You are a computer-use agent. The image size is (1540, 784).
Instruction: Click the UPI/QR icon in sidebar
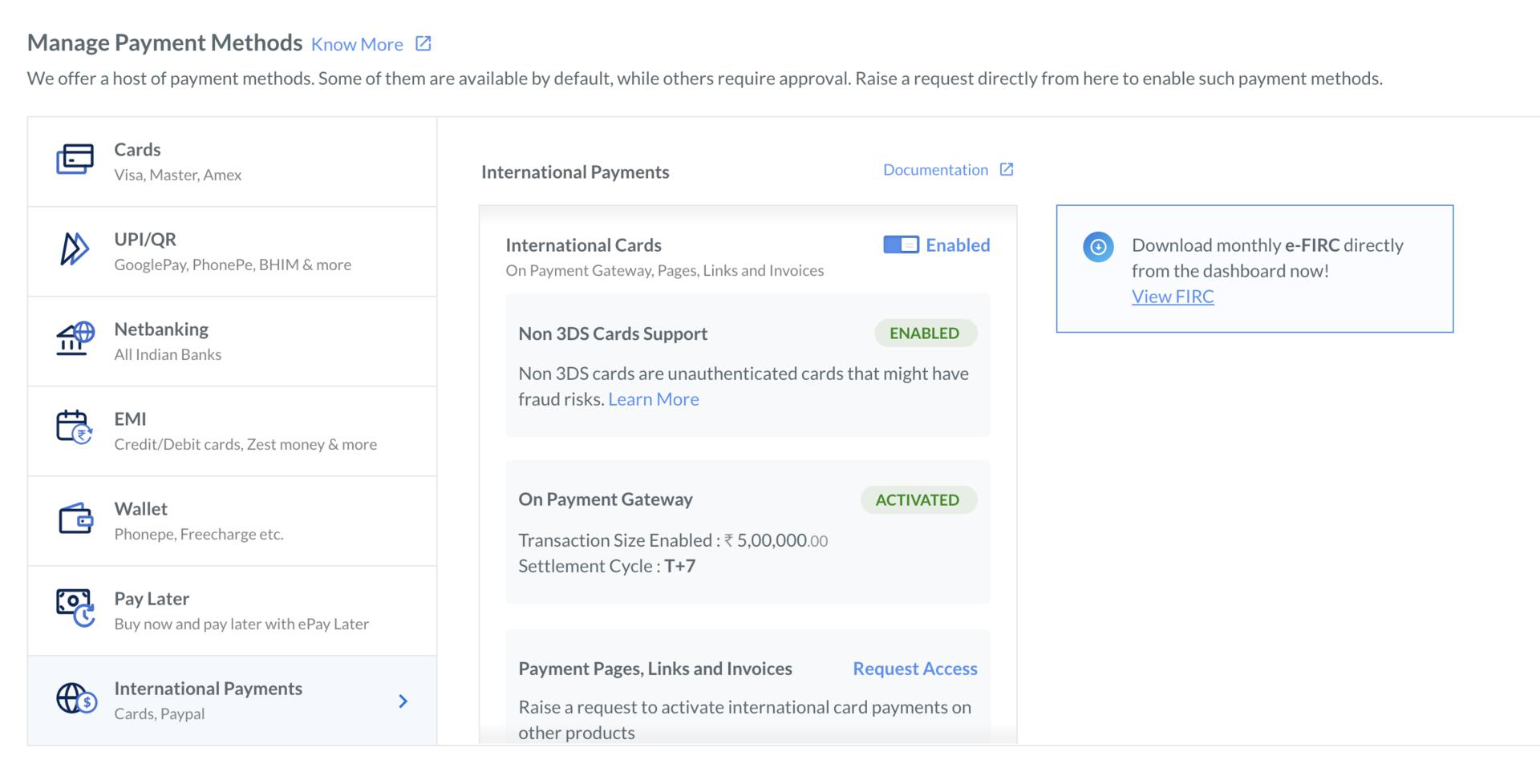(75, 249)
